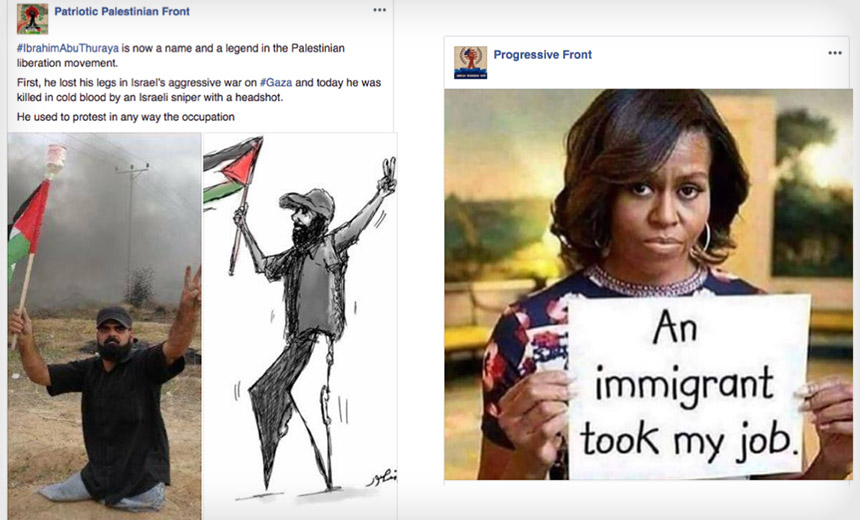This screenshot has height=520, width=860.
Task: Open options menu on Patriotic Palestinian Front post
Action: [380, 10]
